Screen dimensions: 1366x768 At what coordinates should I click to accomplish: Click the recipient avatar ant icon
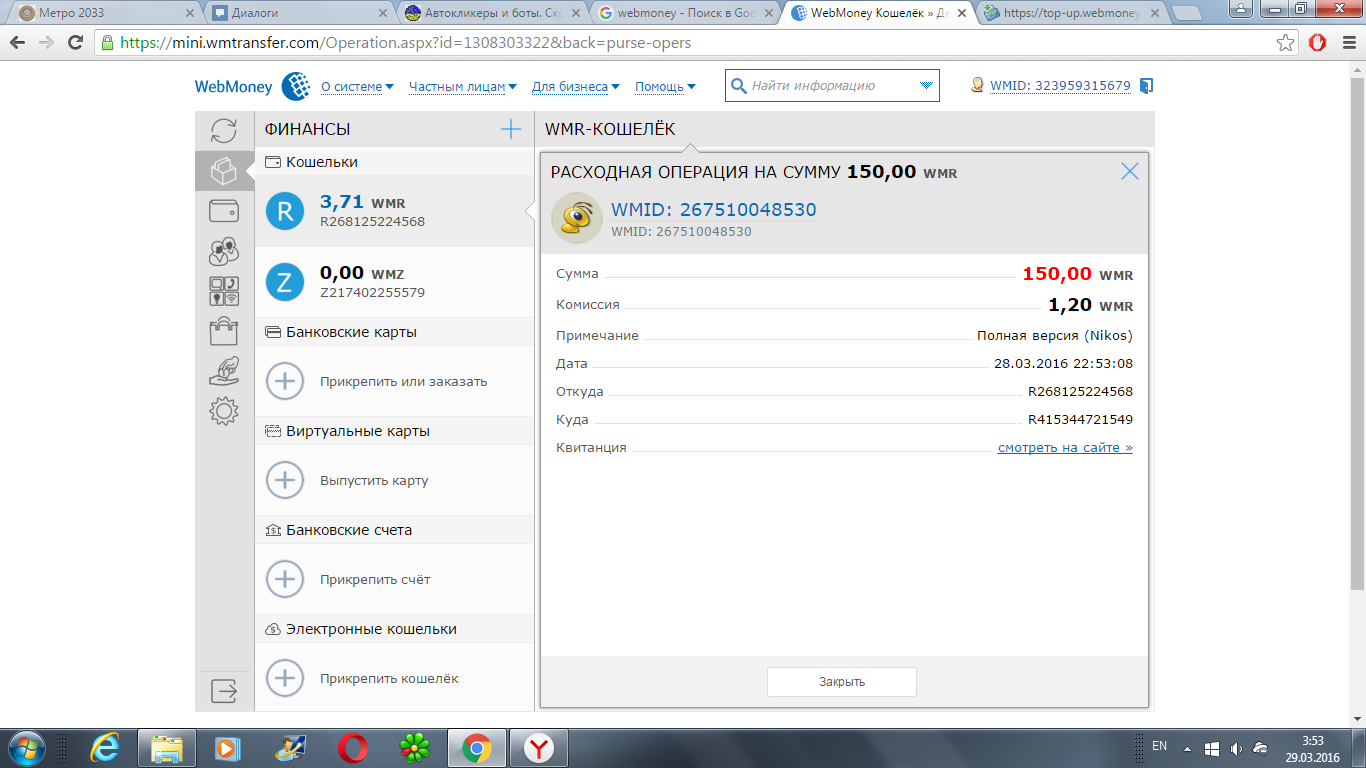577,218
